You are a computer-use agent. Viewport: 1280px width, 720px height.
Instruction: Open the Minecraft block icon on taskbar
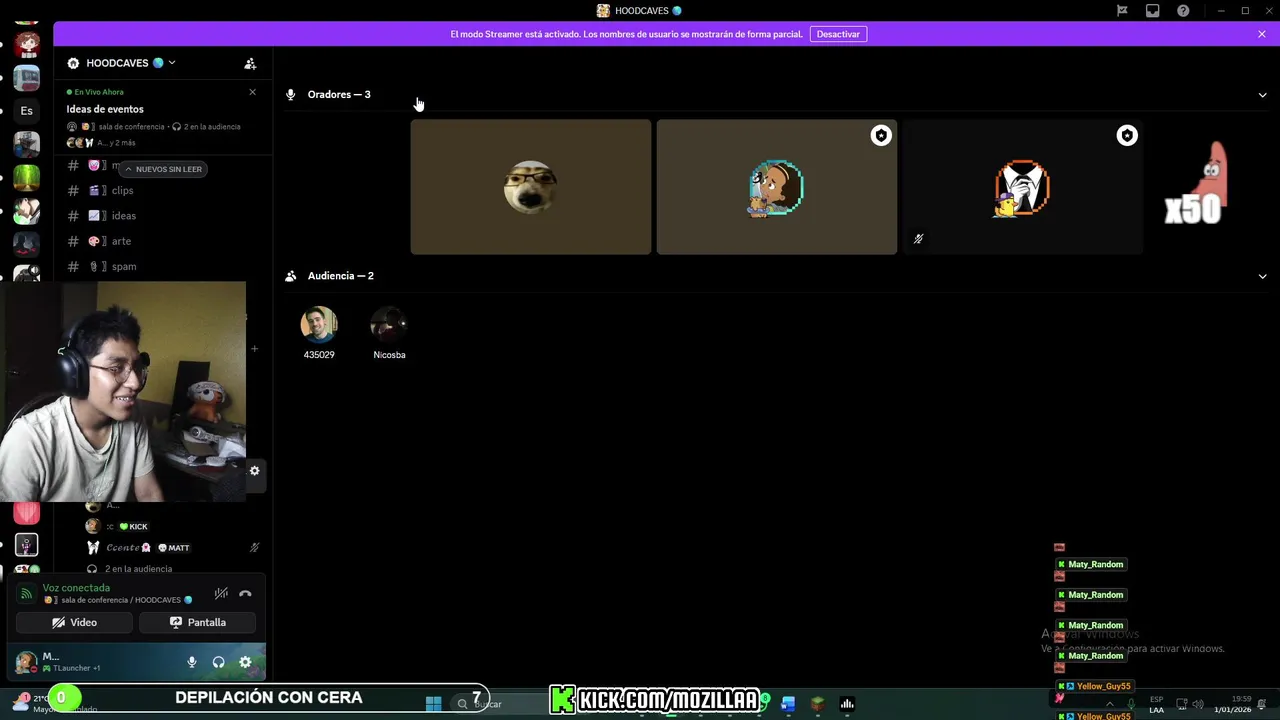pyautogui.click(x=817, y=704)
